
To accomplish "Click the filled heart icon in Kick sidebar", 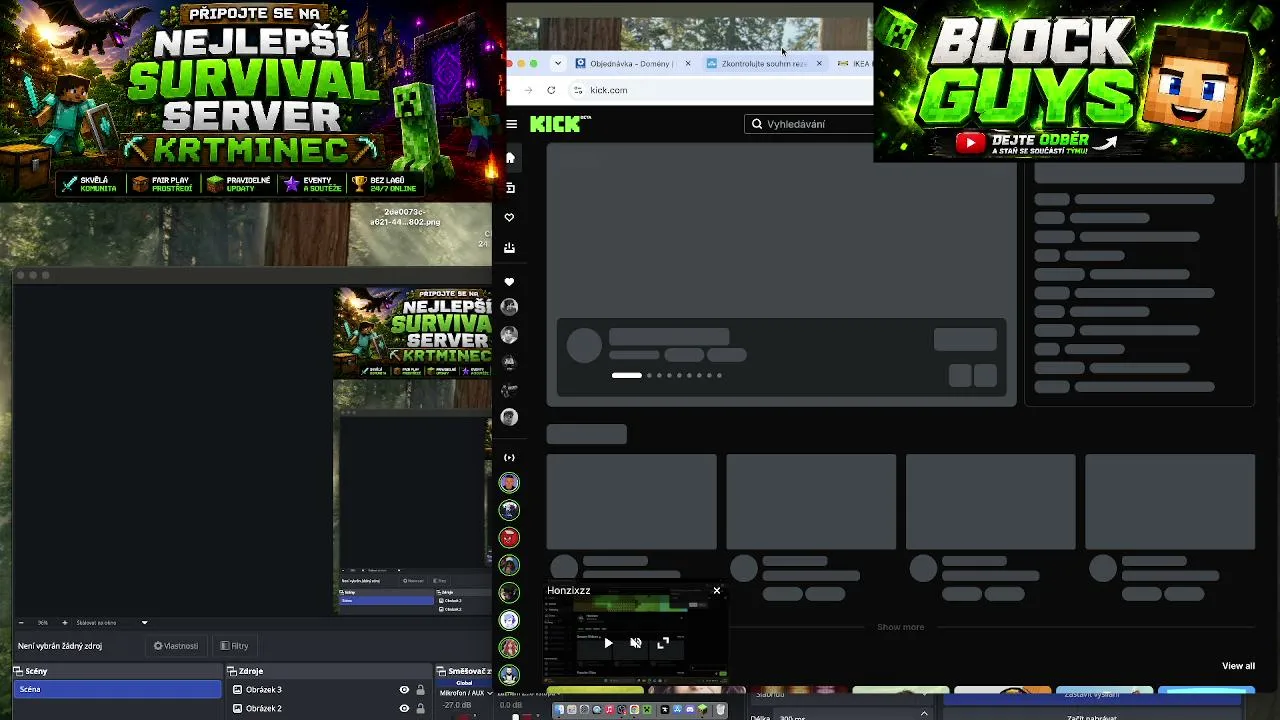I will [509, 282].
